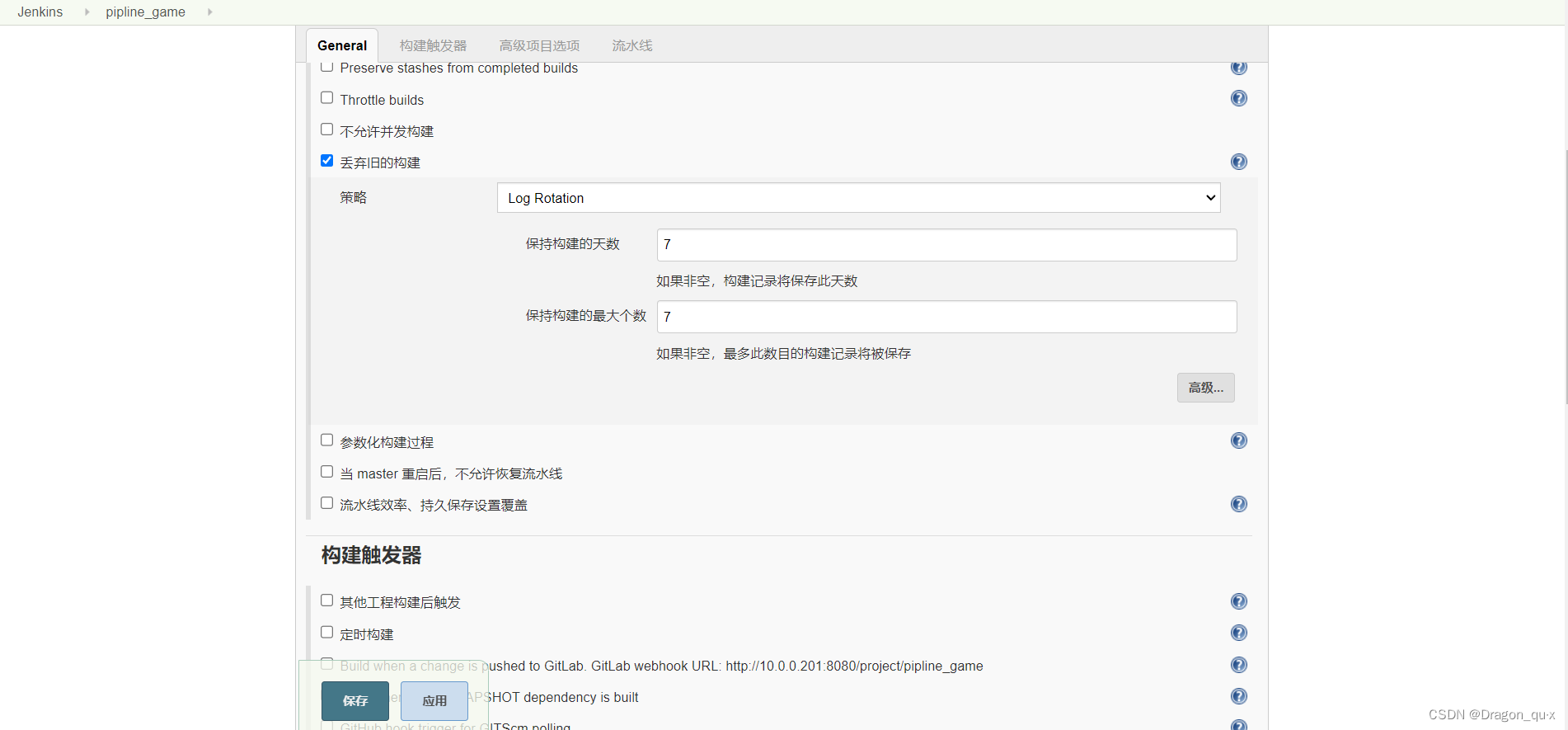Uncheck 丢弃旧的构建 checkbox

[326, 161]
